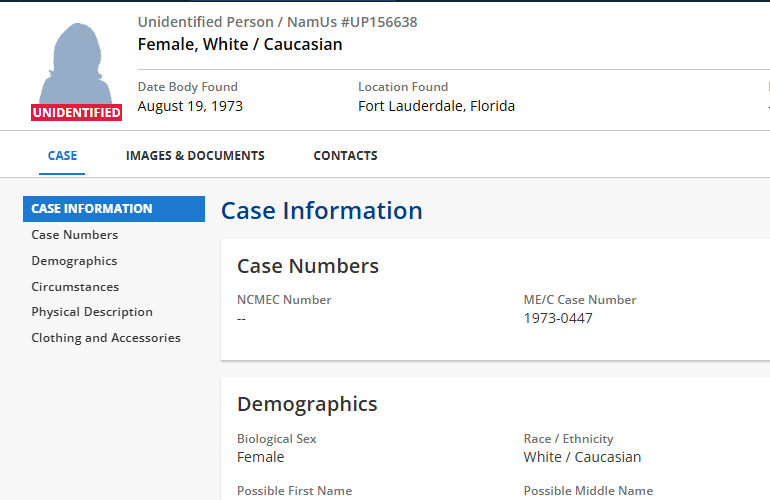Go to Clothing and Accessories section

106,338
